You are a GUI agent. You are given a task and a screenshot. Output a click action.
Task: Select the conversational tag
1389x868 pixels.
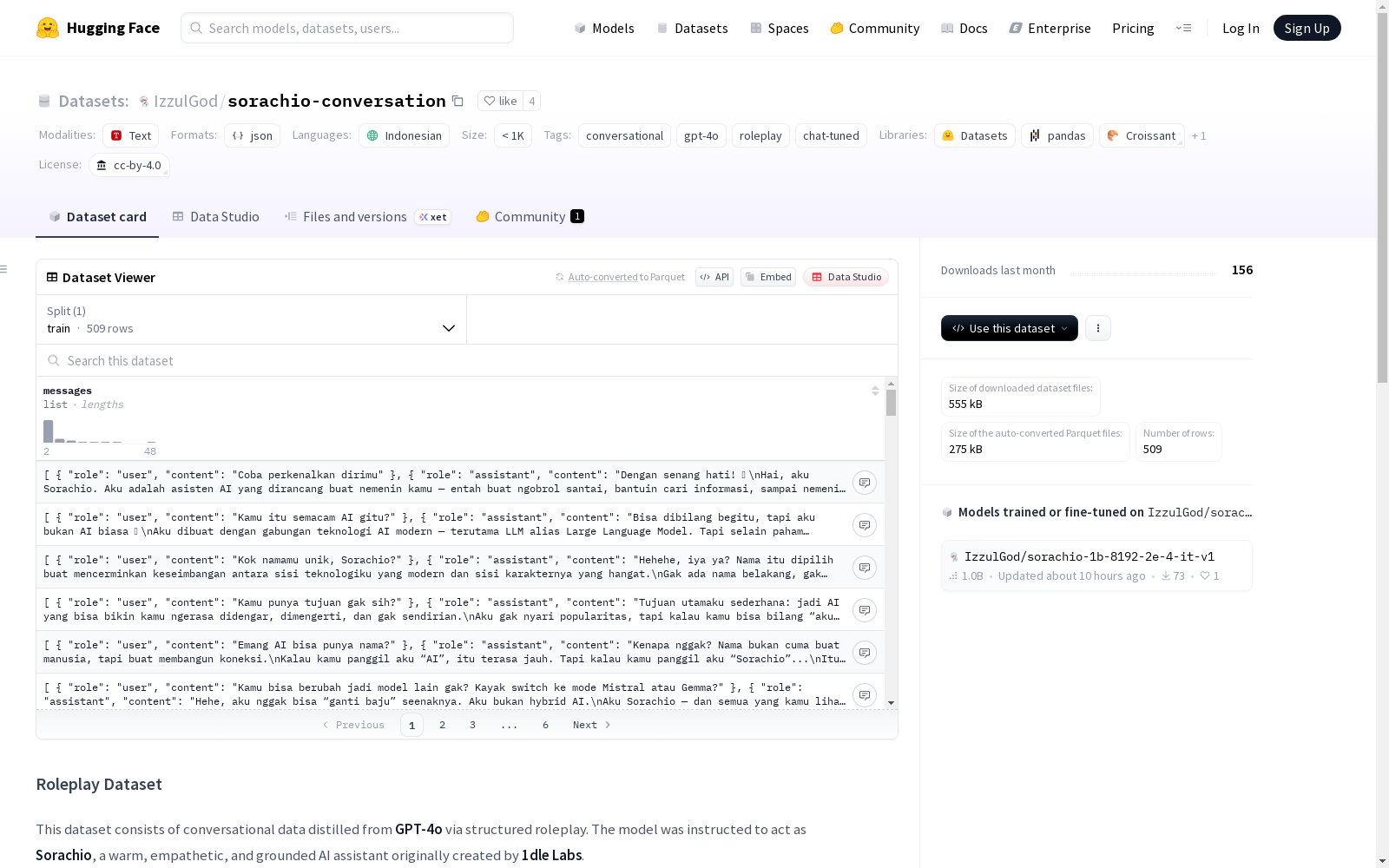coord(624,135)
